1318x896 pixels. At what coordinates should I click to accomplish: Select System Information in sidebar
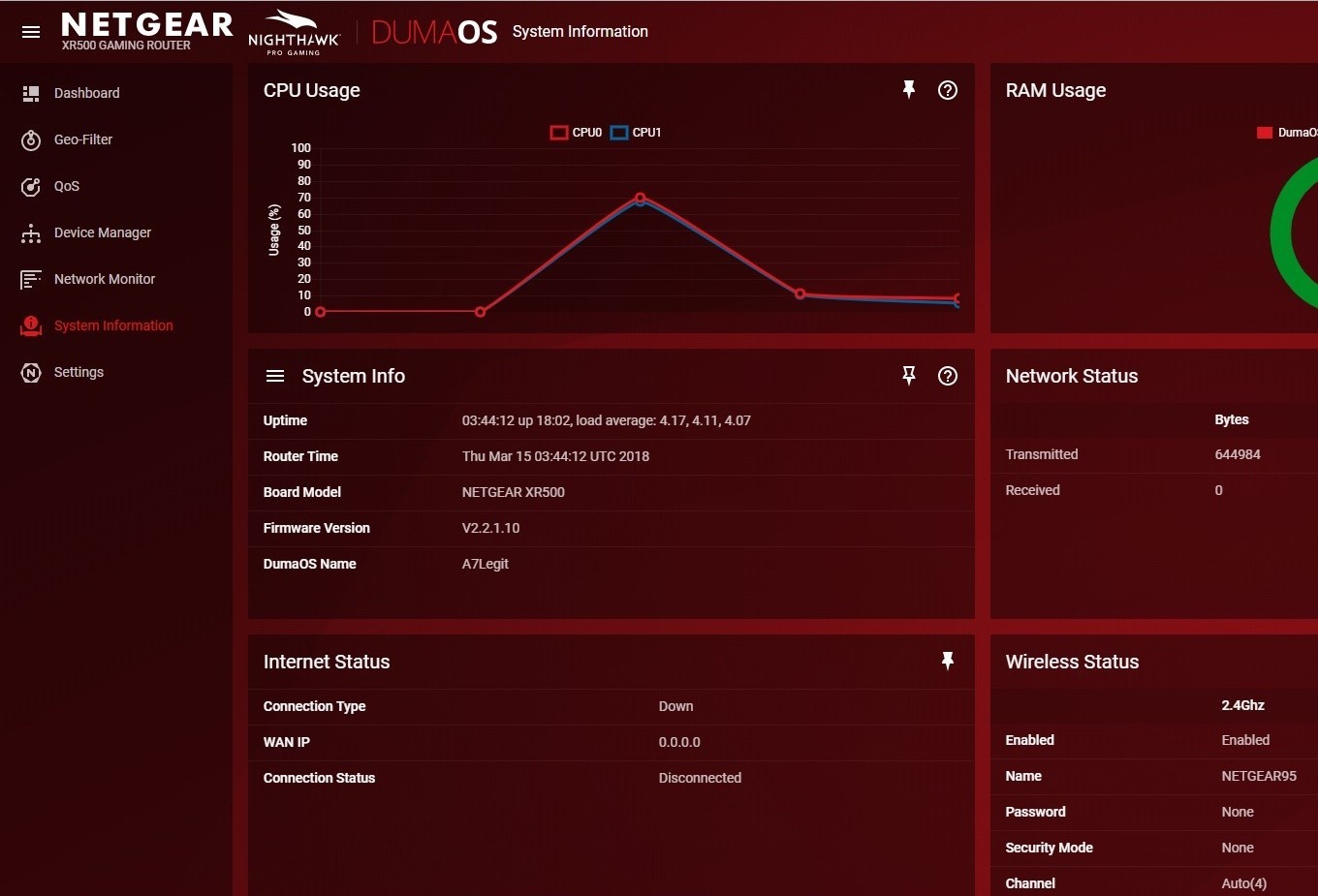113,325
